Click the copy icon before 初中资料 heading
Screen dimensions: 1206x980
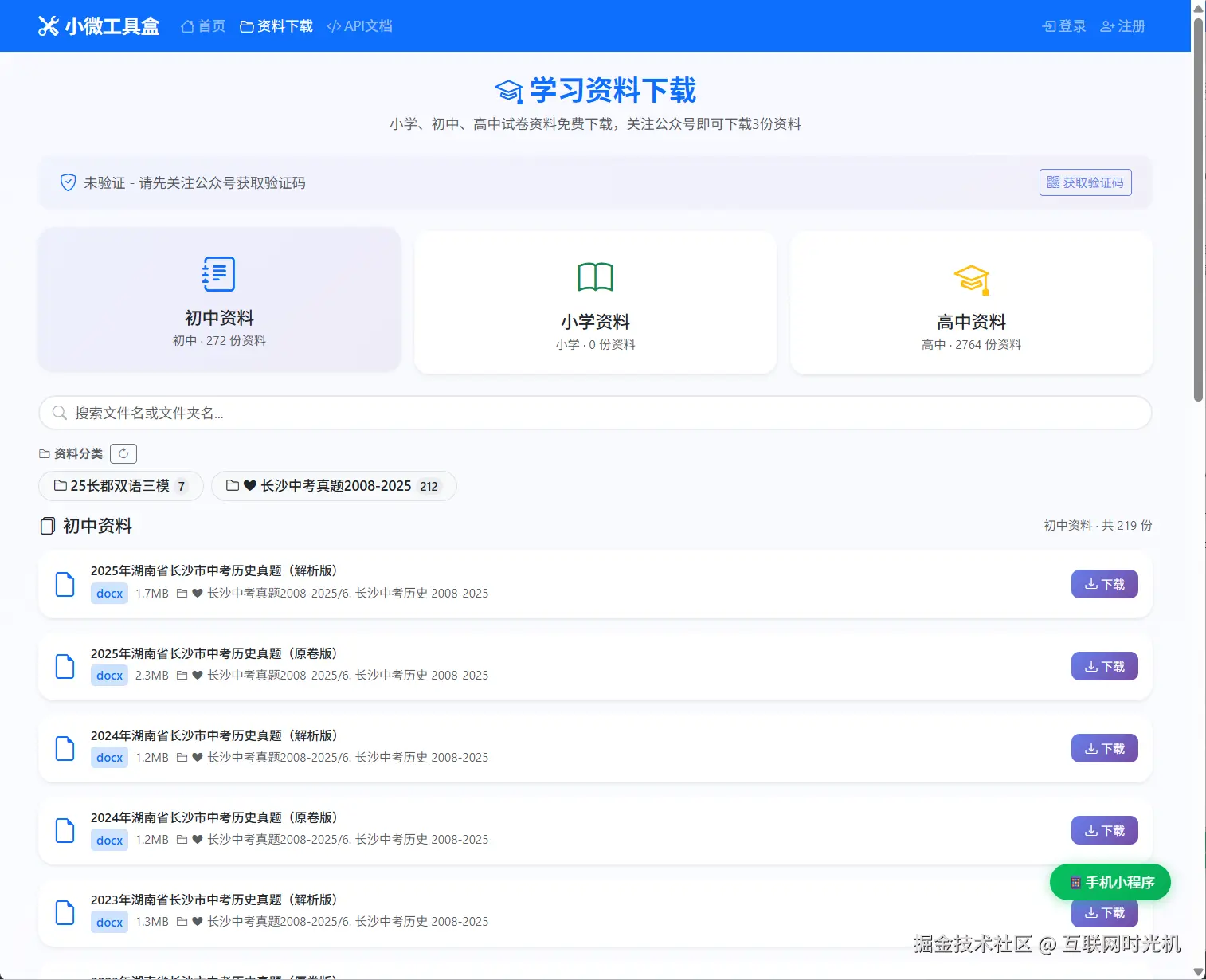point(48,526)
